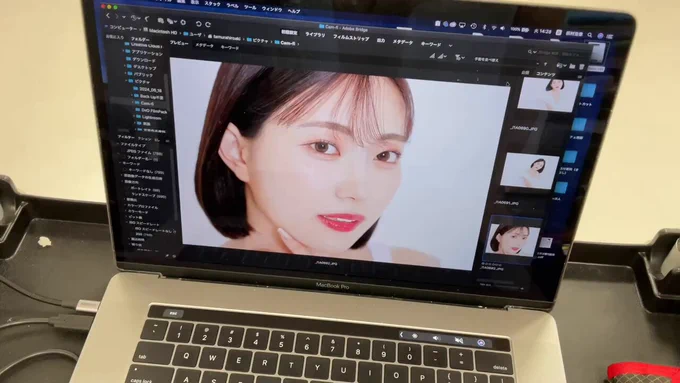
Task: Click thumbnail quality triangle icon
Action: tap(432, 56)
